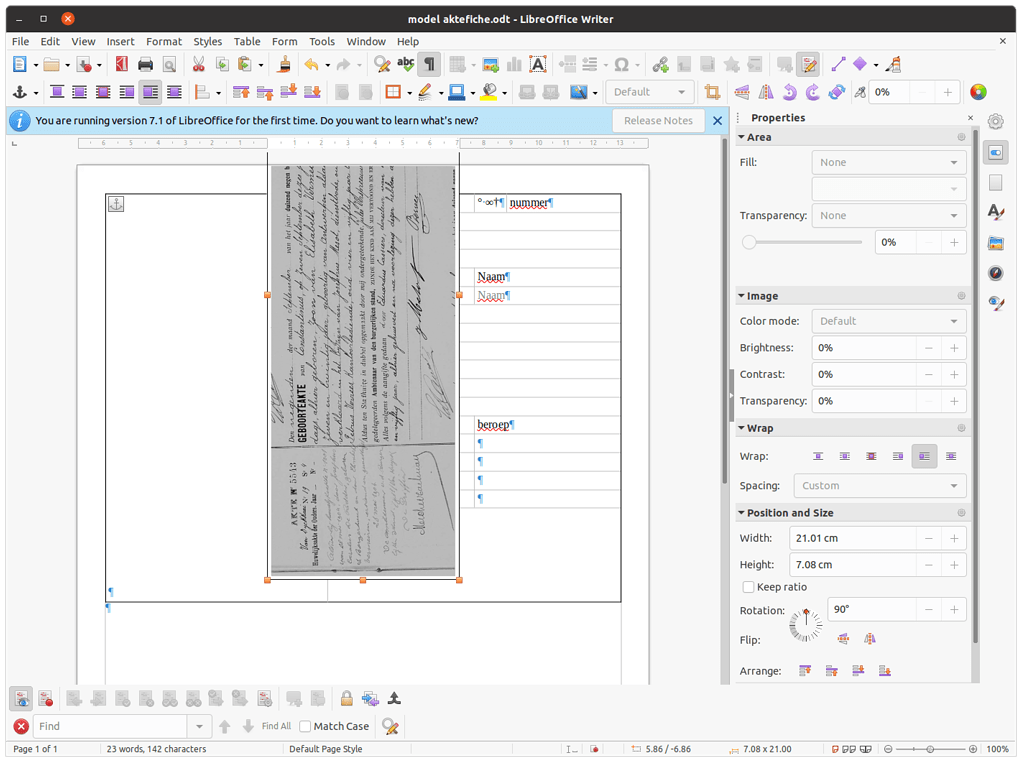Toggle the Protect lock icon in bottom toolbar

click(x=346, y=698)
